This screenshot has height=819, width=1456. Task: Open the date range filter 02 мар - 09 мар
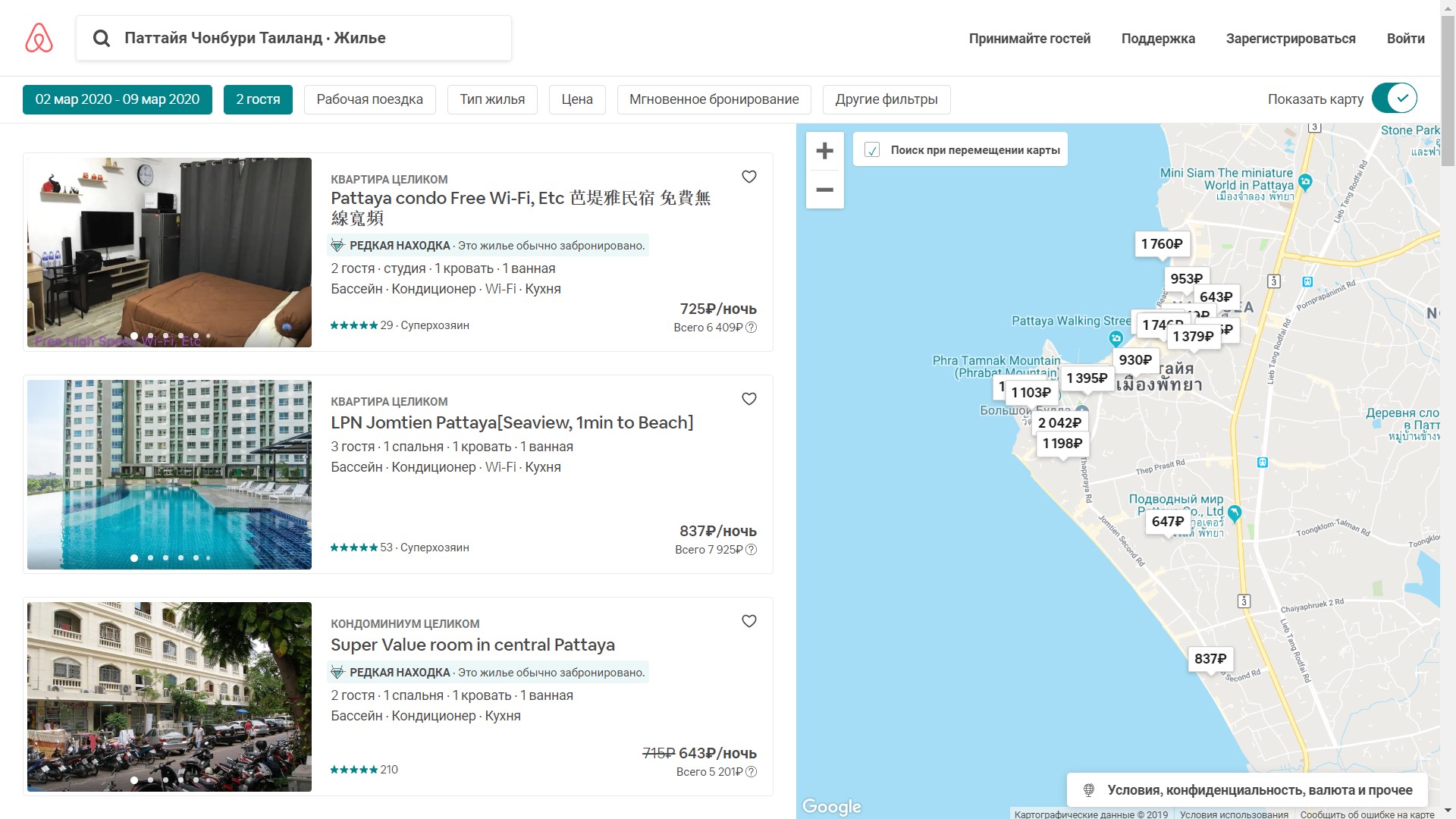tap(118, 99)
